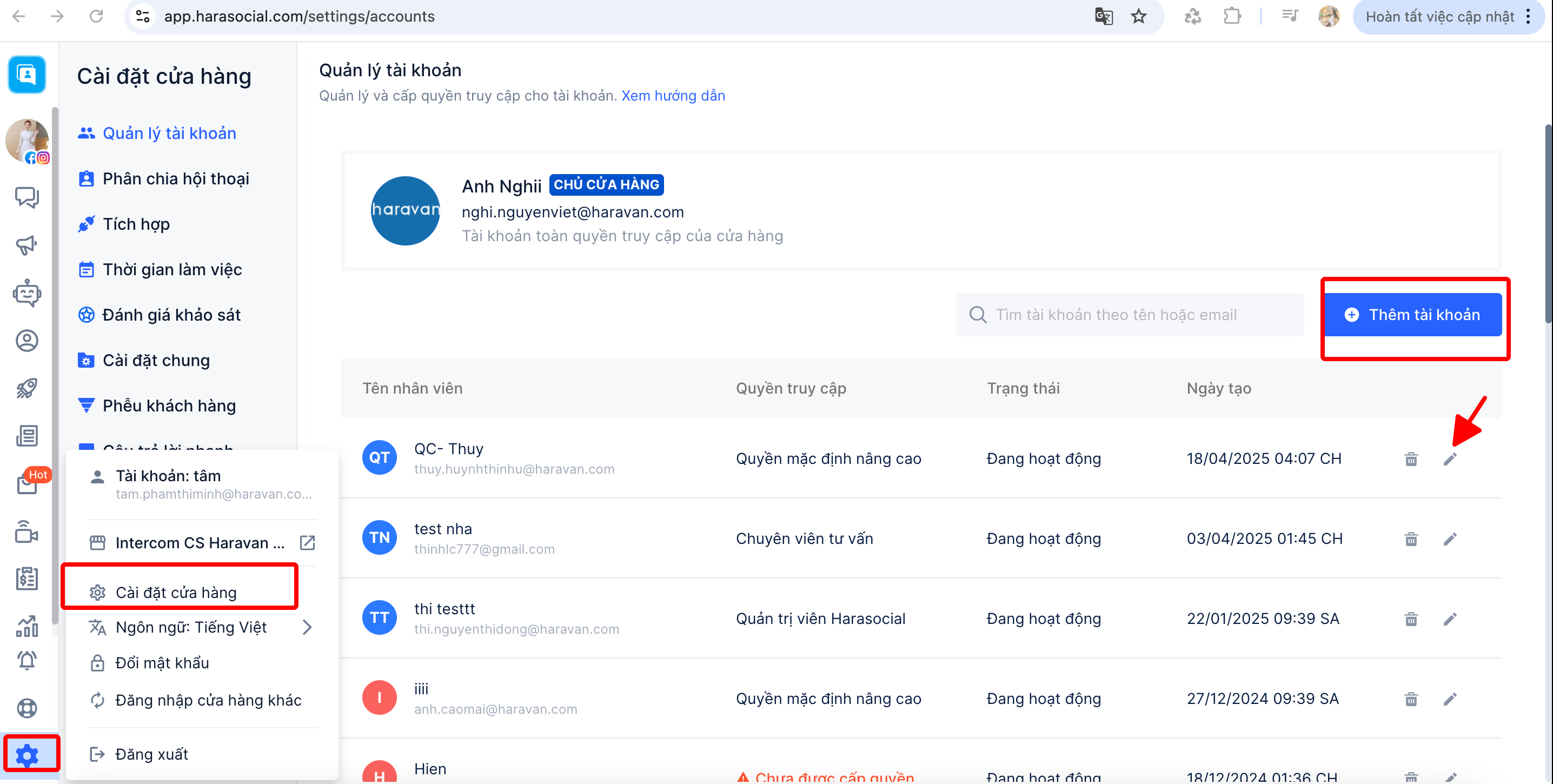Open the Xem hướng dẫn link
This screenshot has height=784, width=1553.
click(x=673, y=96)
